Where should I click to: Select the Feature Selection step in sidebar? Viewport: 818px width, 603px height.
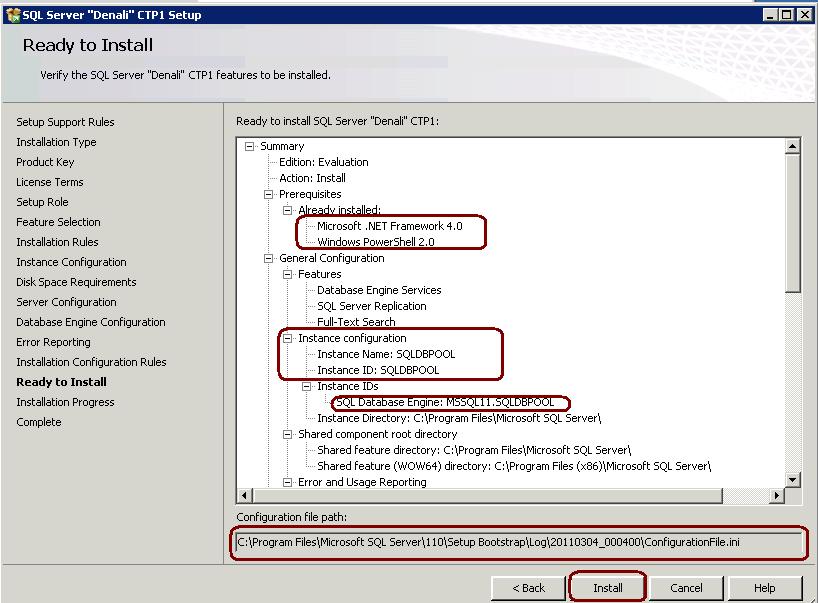[58, 222]
